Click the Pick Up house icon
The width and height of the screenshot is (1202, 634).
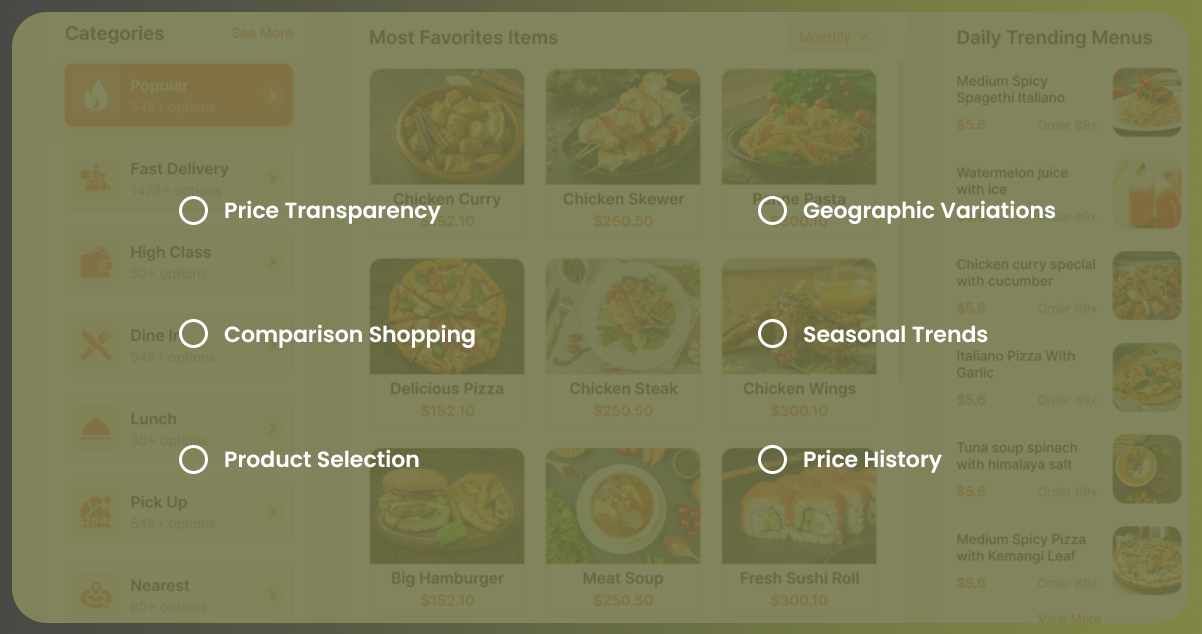[97, 511]
